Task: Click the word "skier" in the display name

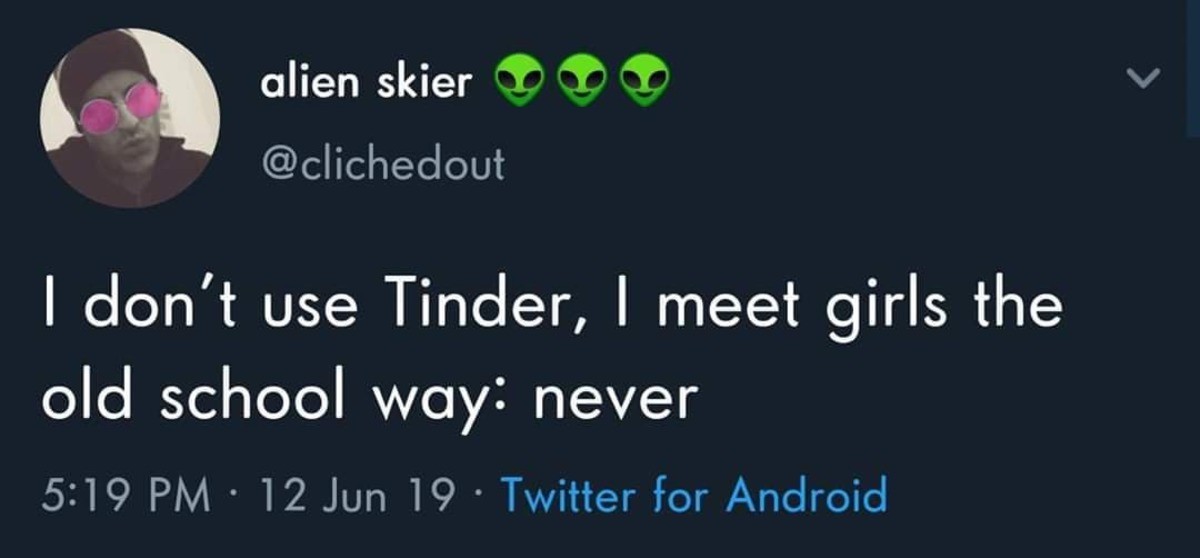Action: (423, 84)
